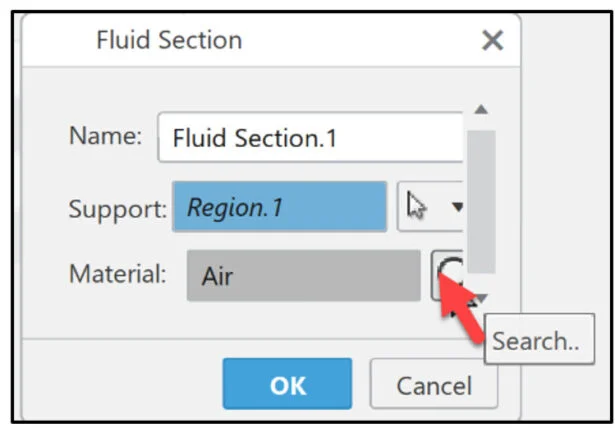Close the Fluid Section dialog

[492, 41]
